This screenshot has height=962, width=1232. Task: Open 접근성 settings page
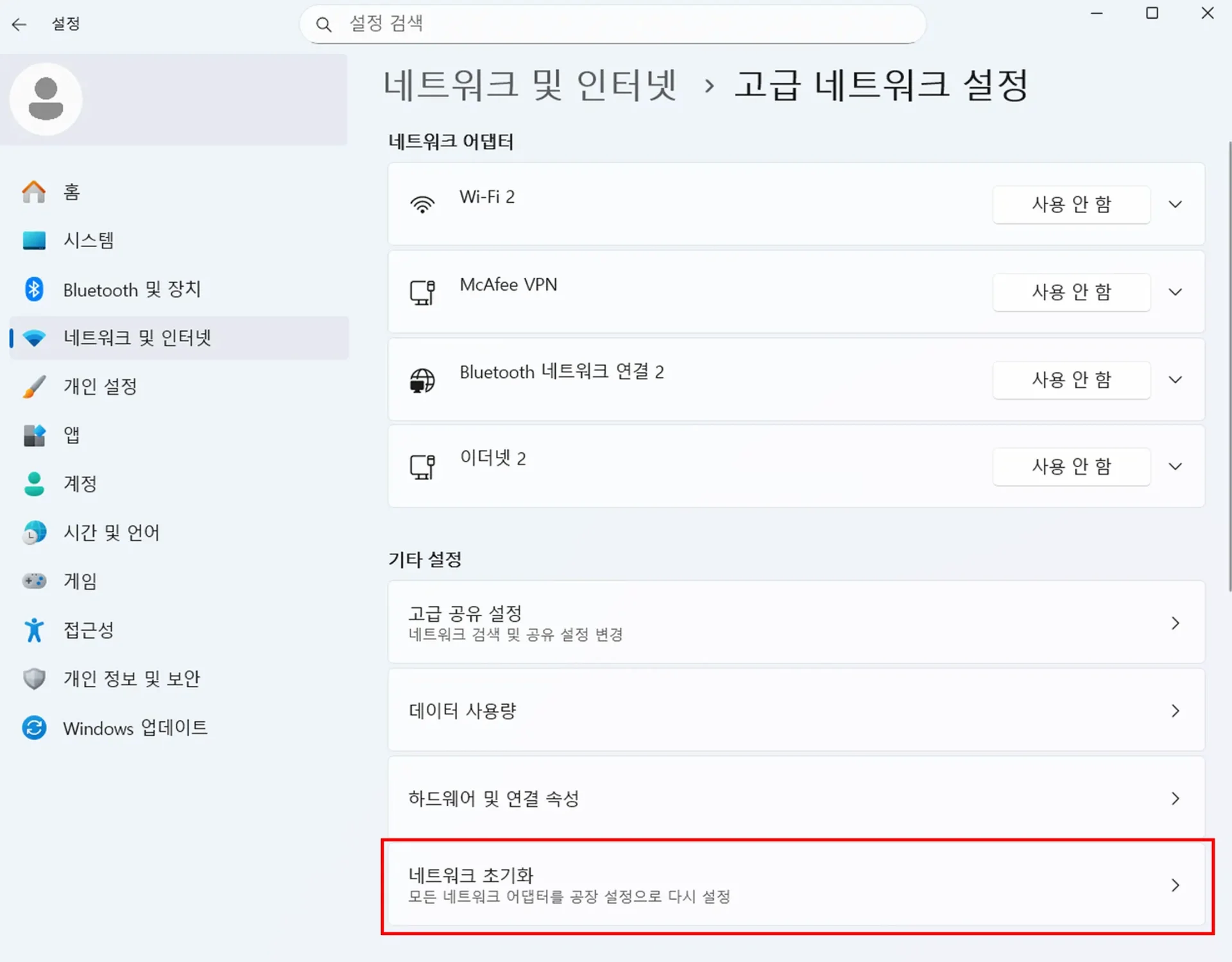(x=89, y=630)
